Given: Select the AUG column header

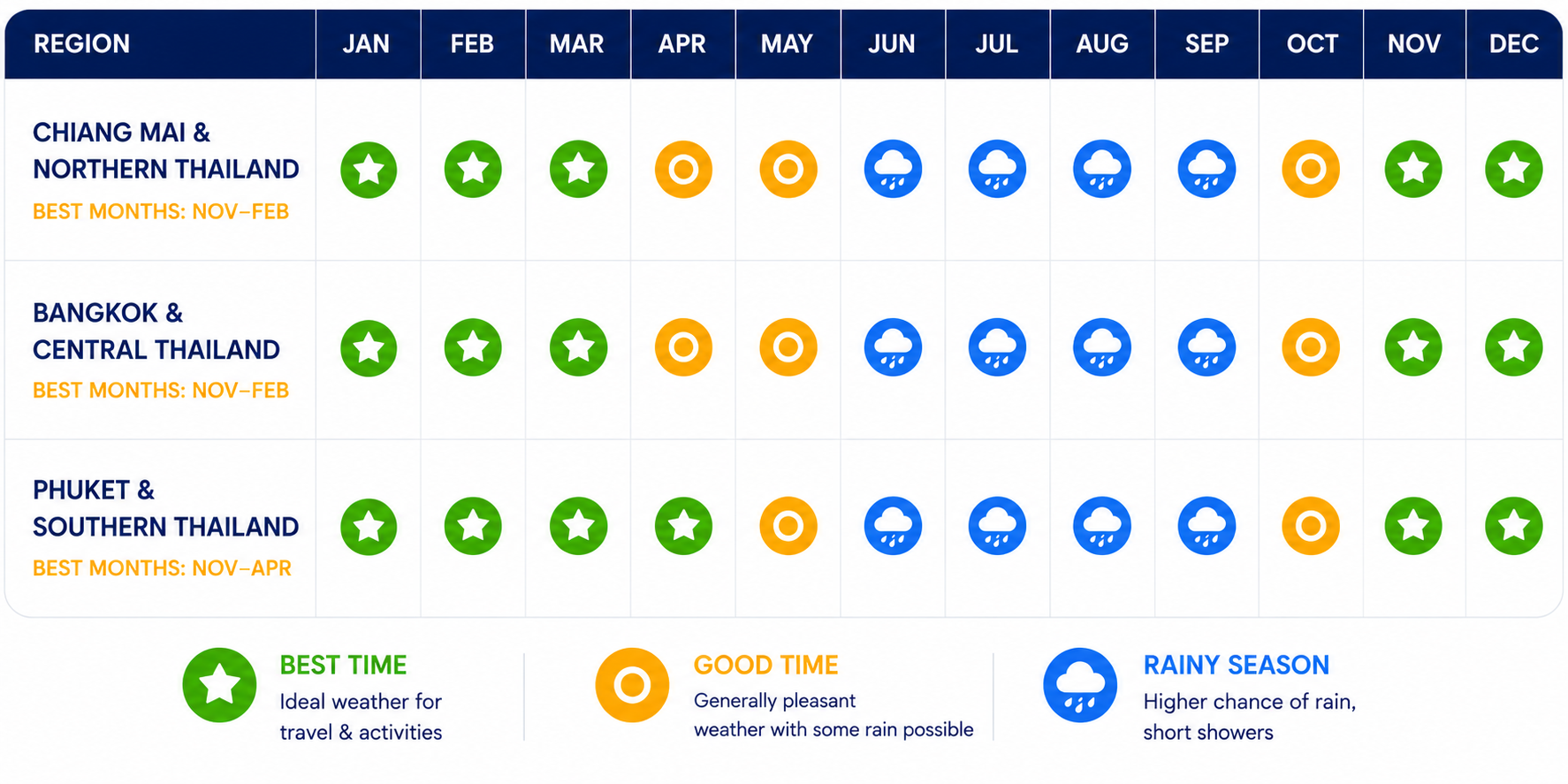Looking at the screenshot, I should pyautogui.click(x=1102, y=43).
